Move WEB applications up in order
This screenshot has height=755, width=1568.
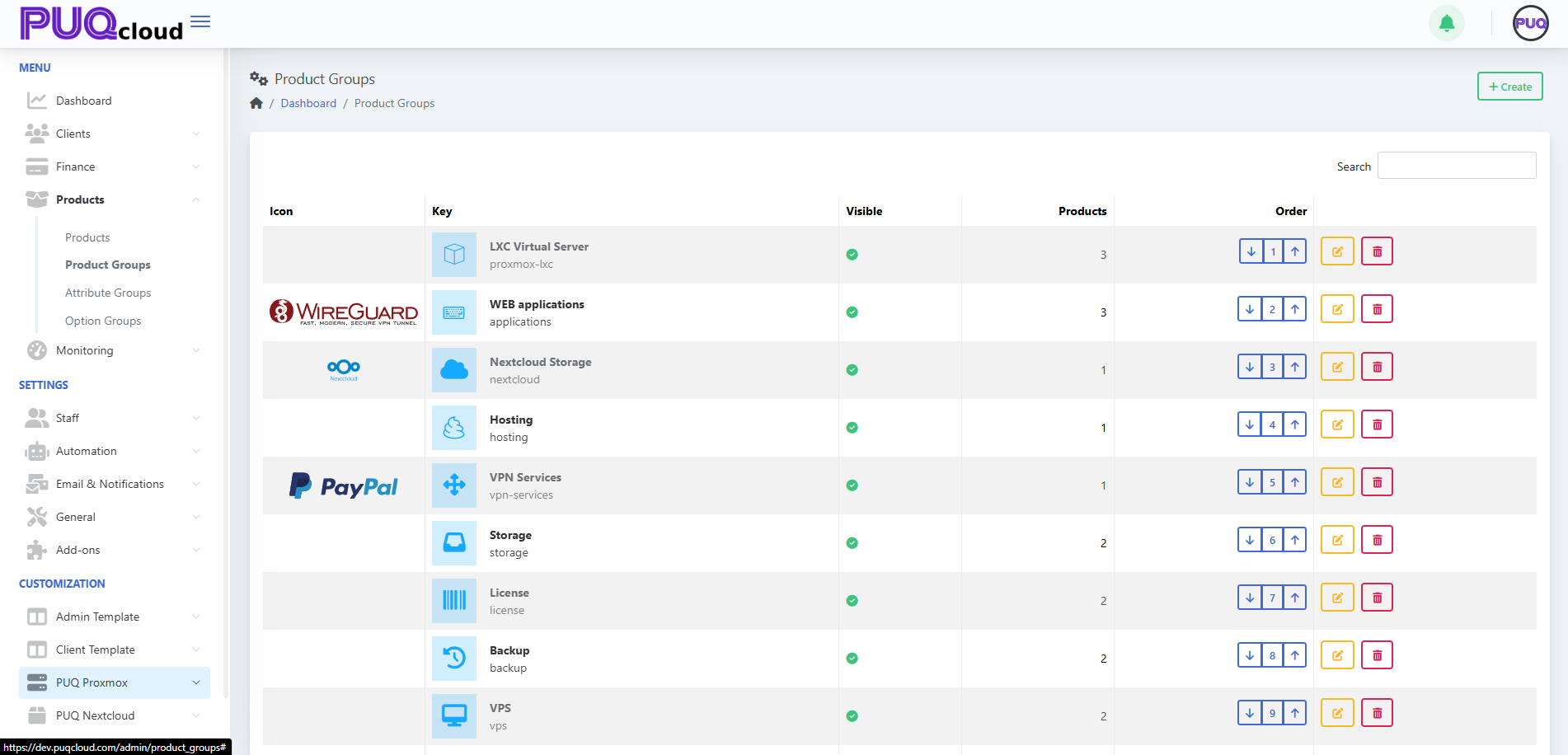[1295, 309]
